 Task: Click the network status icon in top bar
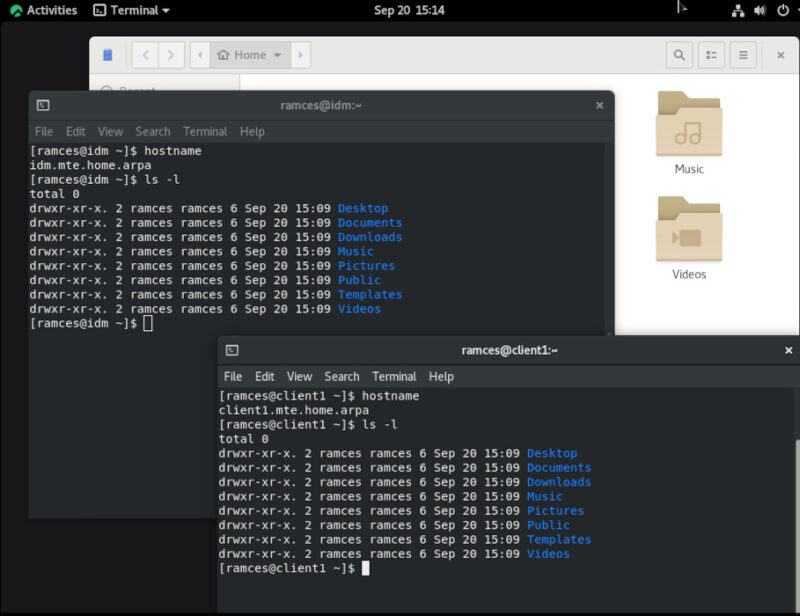(x=738, y=10)
